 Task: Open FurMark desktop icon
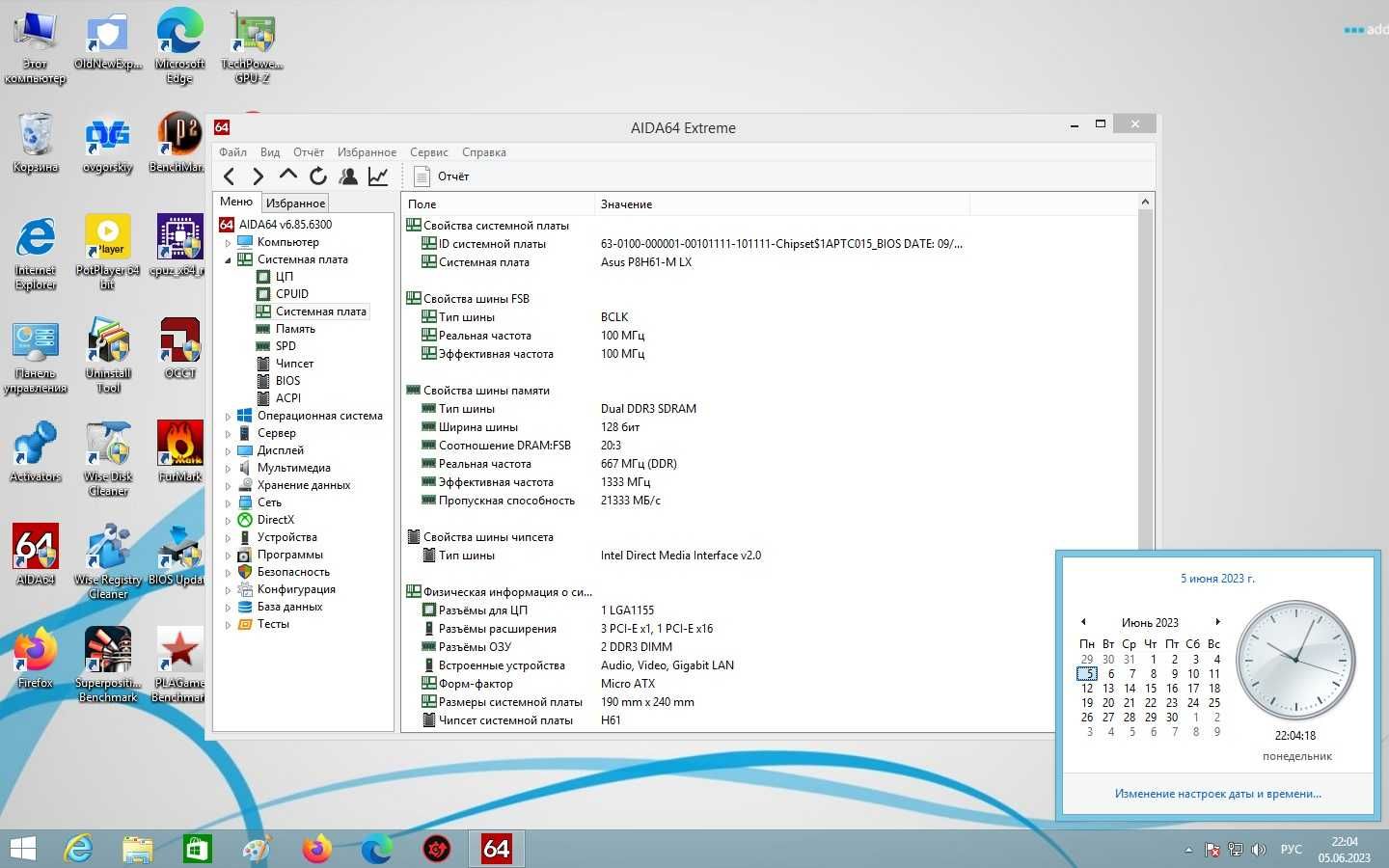180,451
